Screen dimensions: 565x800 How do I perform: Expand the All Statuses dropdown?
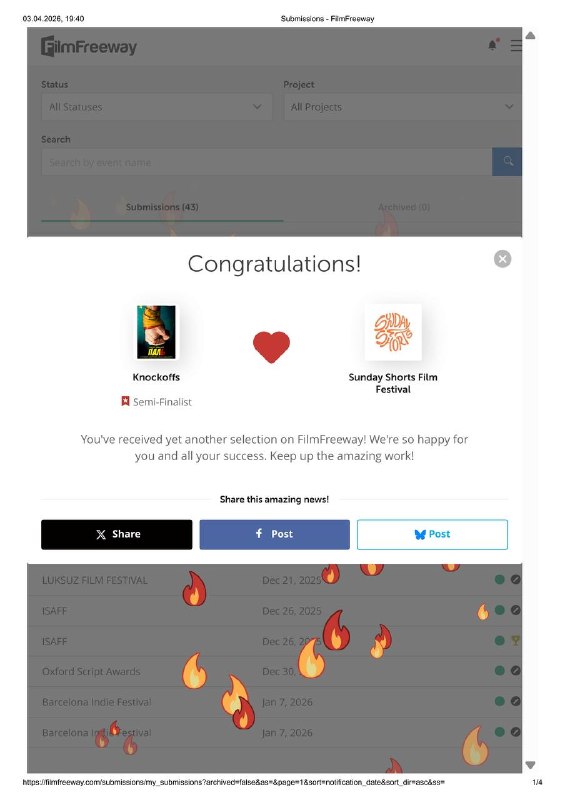click(x=156, y=107)
